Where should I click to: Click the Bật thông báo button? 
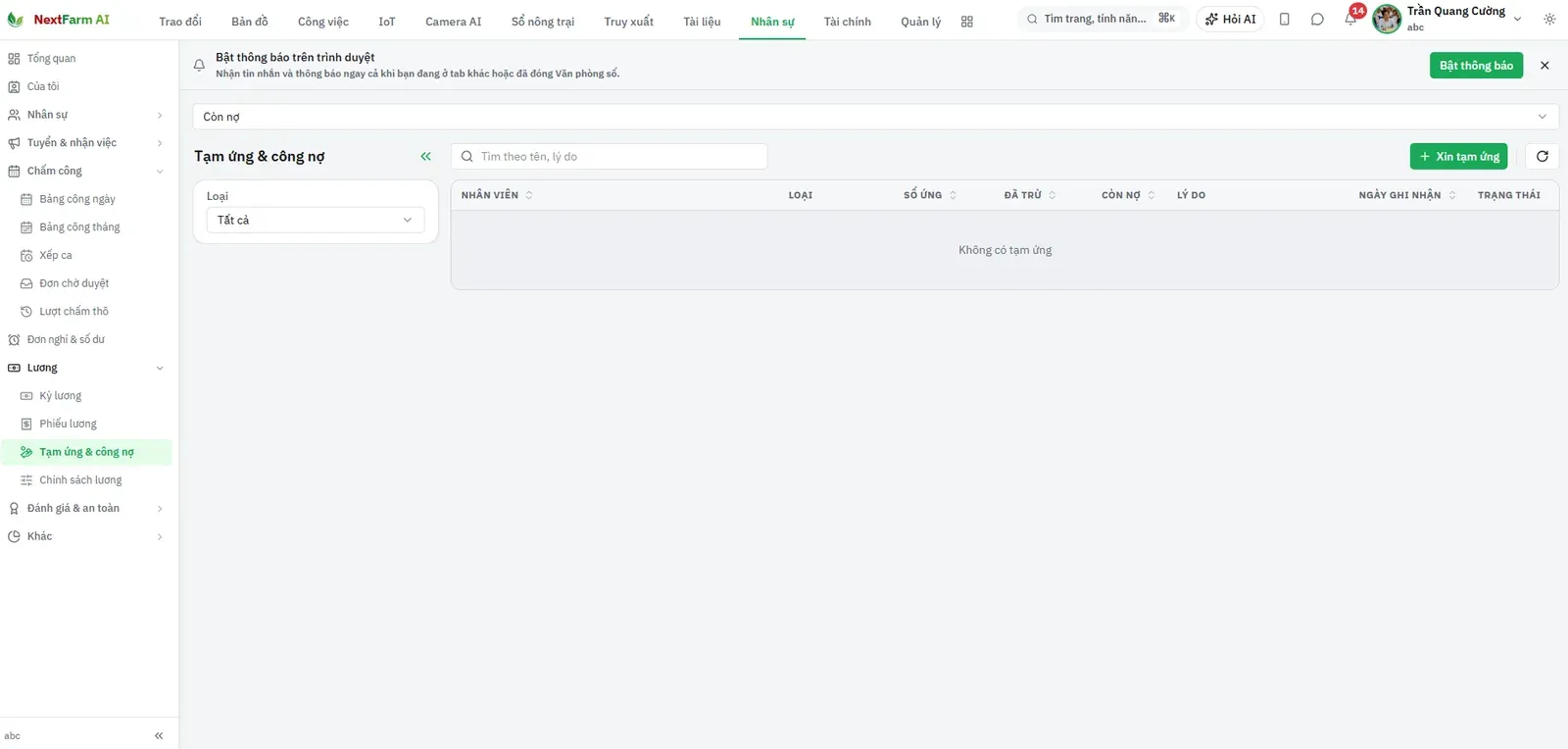point(1476,66)
